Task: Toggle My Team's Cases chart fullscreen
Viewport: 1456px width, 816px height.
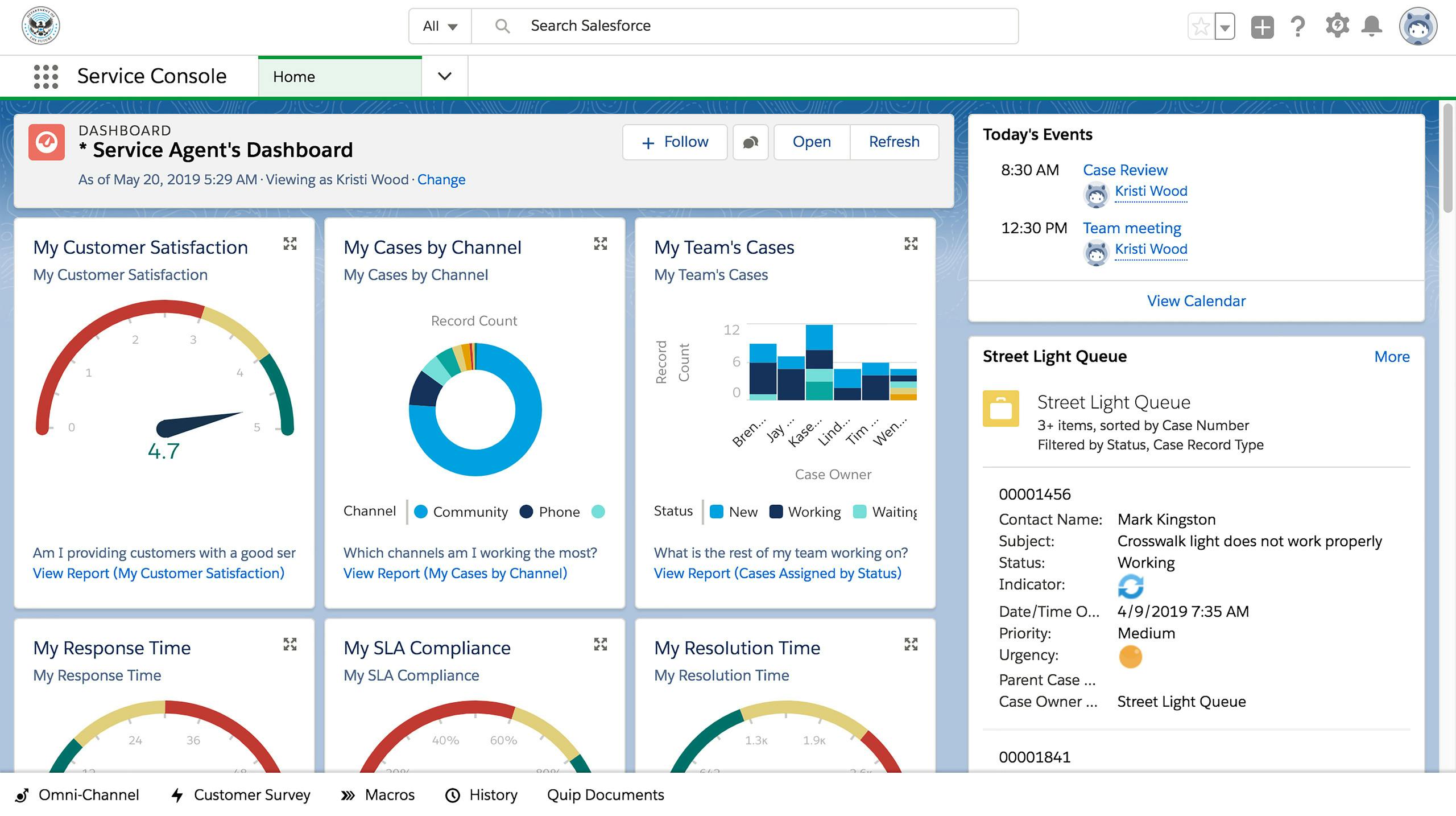Action: tap(910, 244)
